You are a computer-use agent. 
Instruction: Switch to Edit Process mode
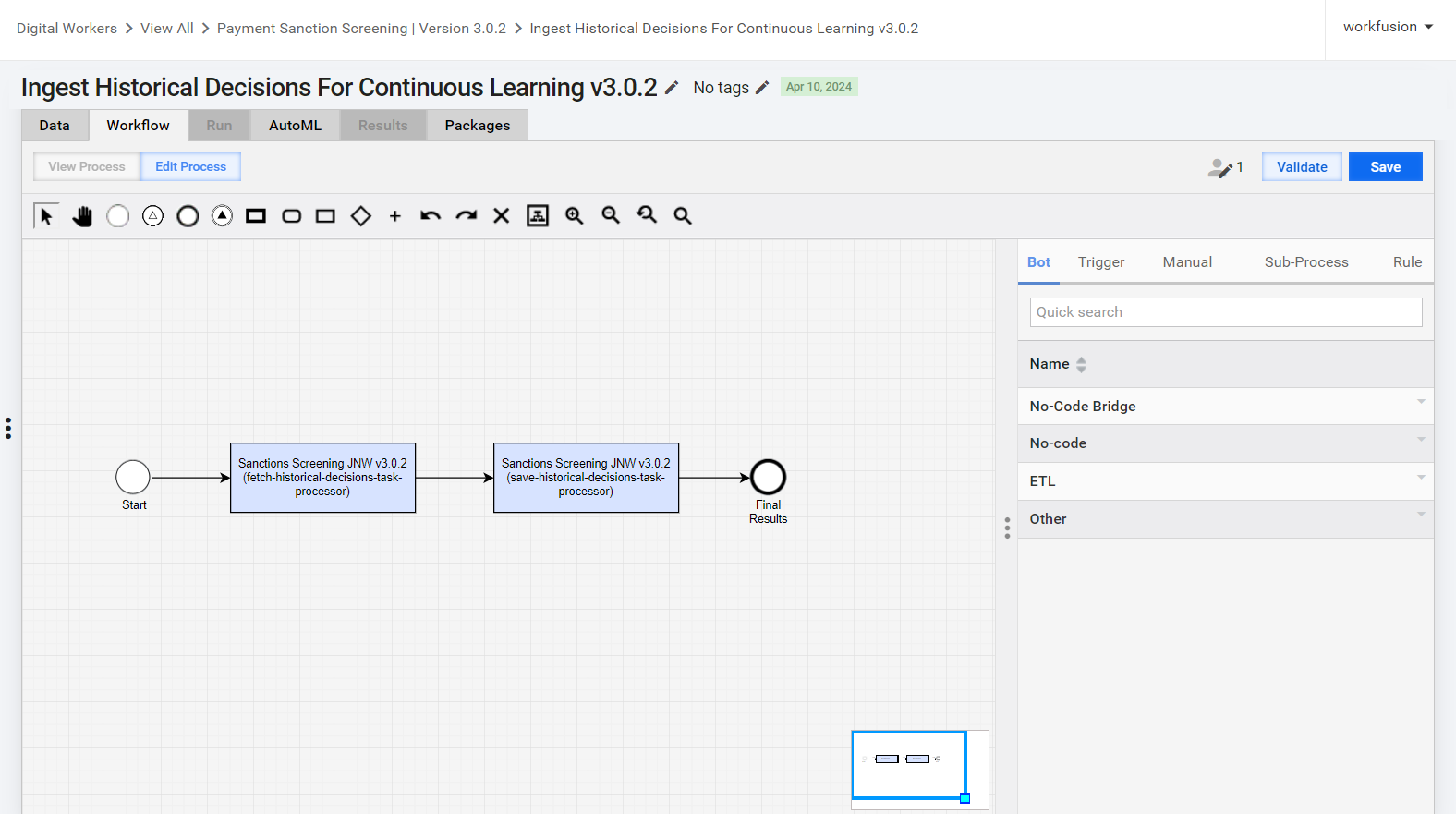[x=190, y=166]
